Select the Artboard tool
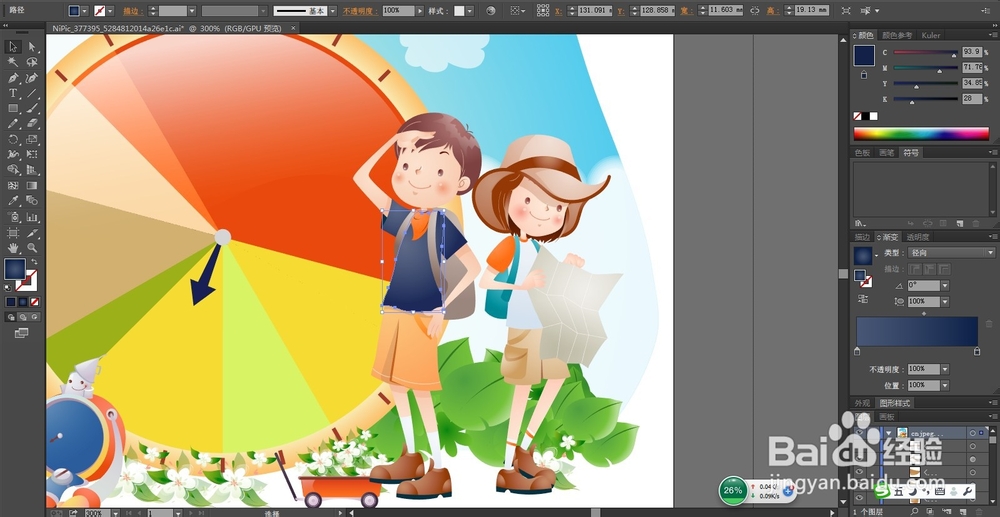The width and height of the screenshot is (1000, 517). pos(13,233)
